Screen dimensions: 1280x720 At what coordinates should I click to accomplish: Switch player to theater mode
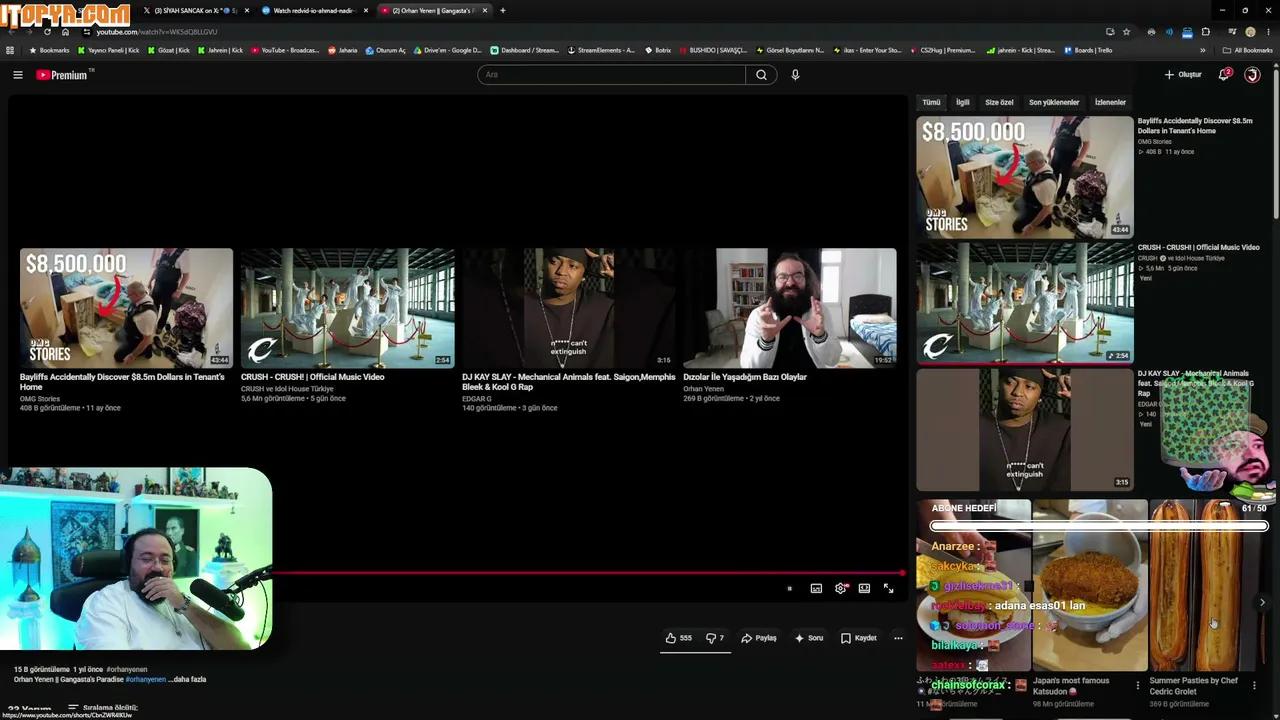[864, 588]
